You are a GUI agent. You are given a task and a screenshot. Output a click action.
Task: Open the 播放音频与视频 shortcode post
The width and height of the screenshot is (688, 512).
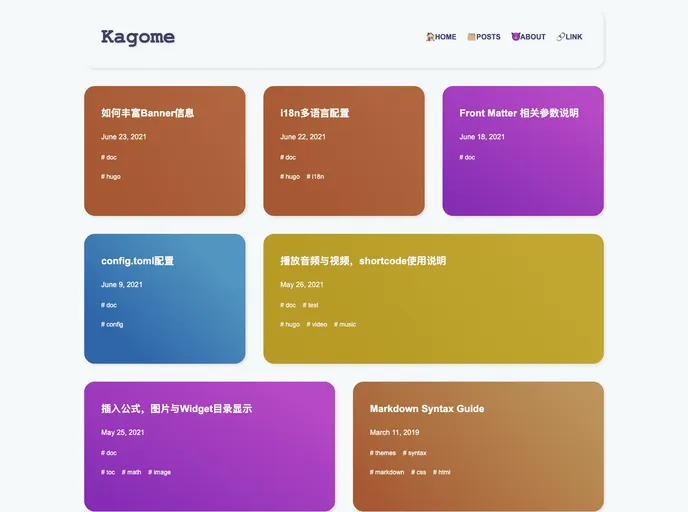(x=363, y=261)
